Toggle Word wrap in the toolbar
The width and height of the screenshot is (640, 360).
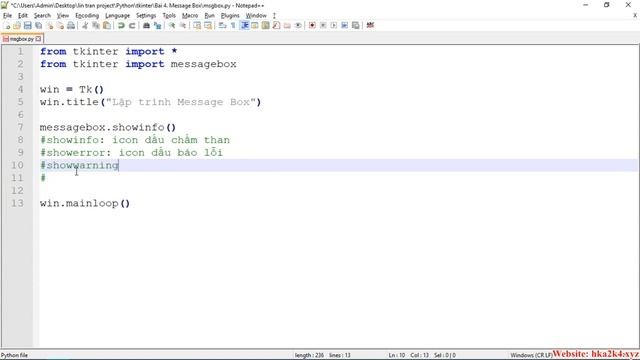tap(222, 25)
